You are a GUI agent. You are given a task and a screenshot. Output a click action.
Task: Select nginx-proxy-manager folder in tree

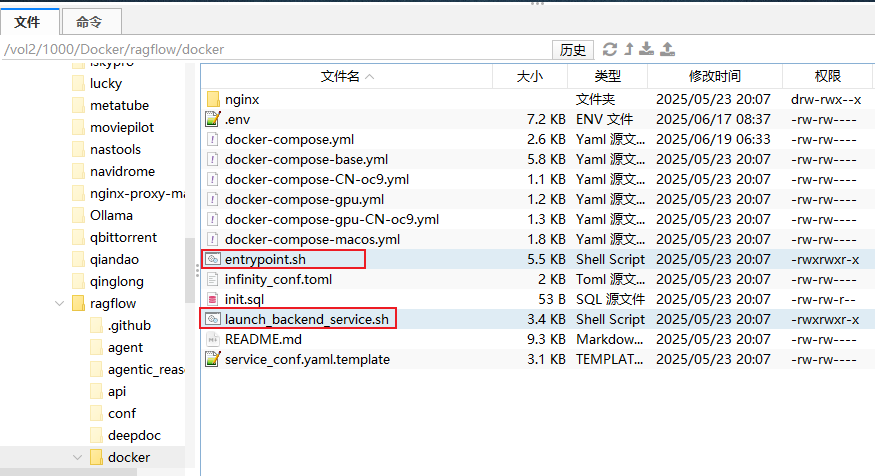click(137, 194)
